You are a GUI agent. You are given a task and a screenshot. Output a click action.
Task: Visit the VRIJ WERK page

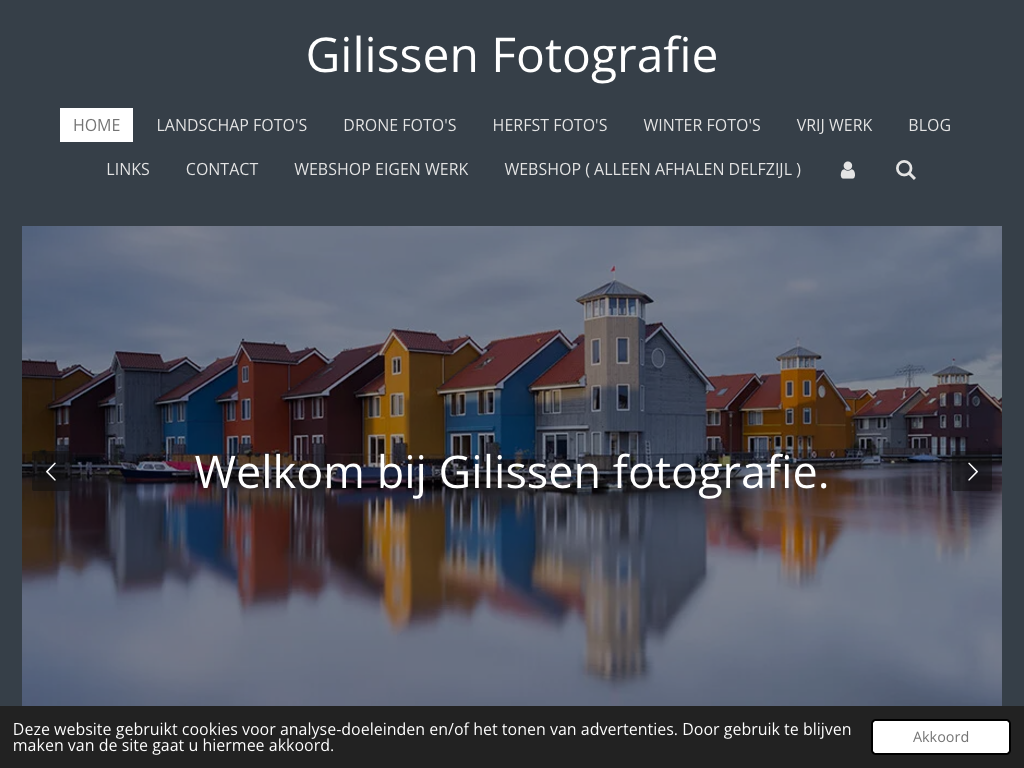coord(834,125)
